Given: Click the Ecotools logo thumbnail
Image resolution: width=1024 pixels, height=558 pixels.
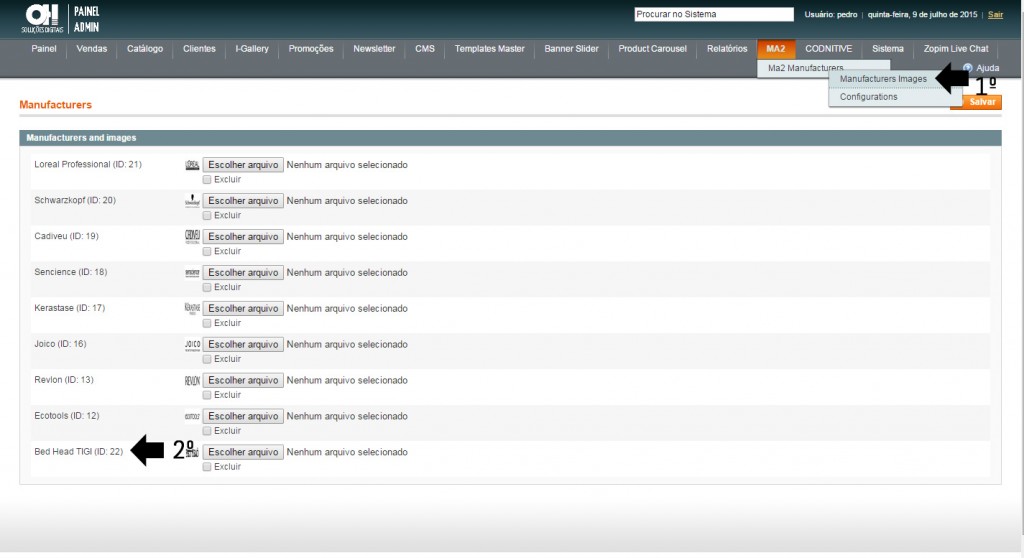Looking at the screenshot, I should click(x=192, y=416).
